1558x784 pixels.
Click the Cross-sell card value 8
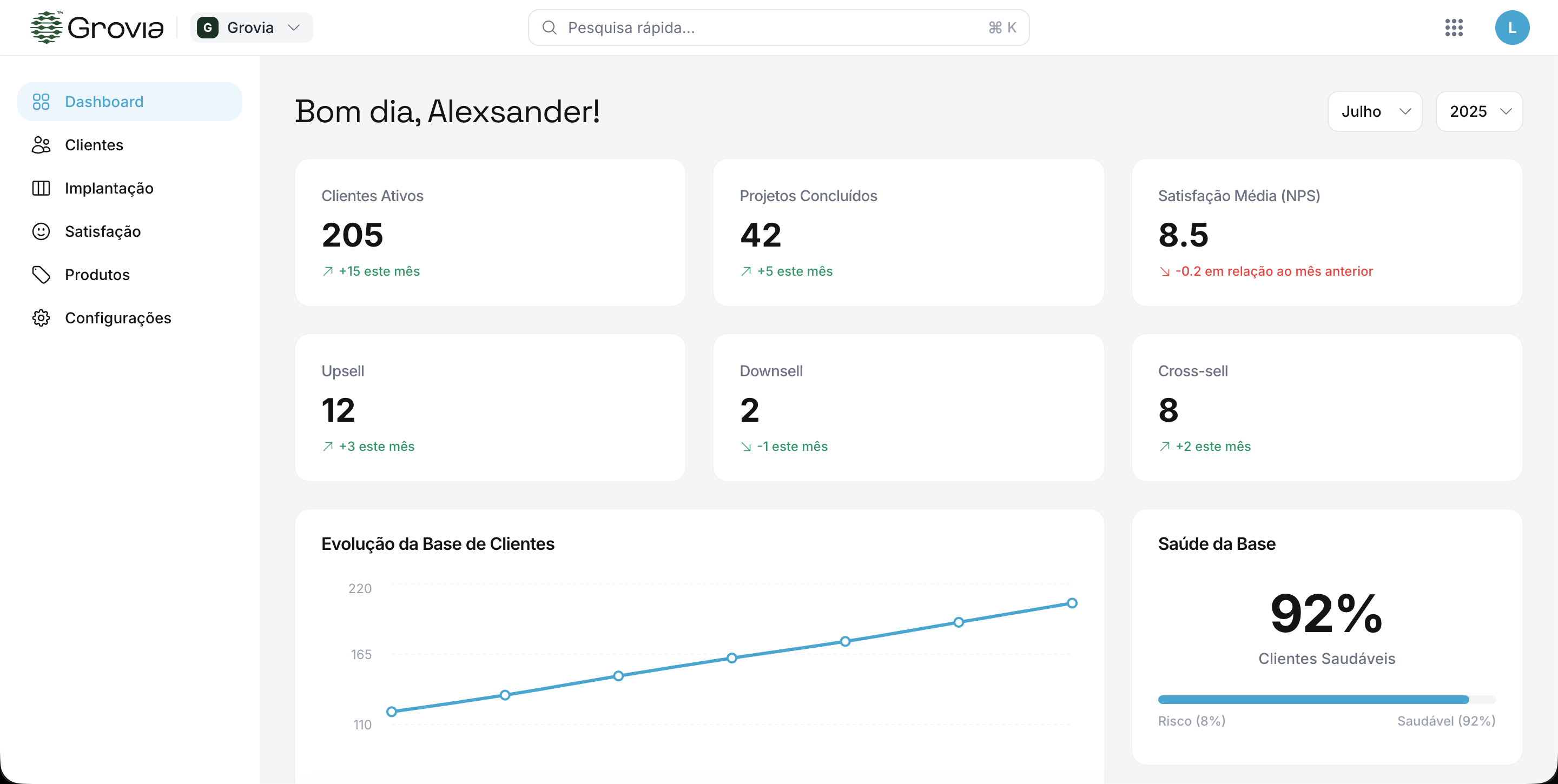(1168, 410)
